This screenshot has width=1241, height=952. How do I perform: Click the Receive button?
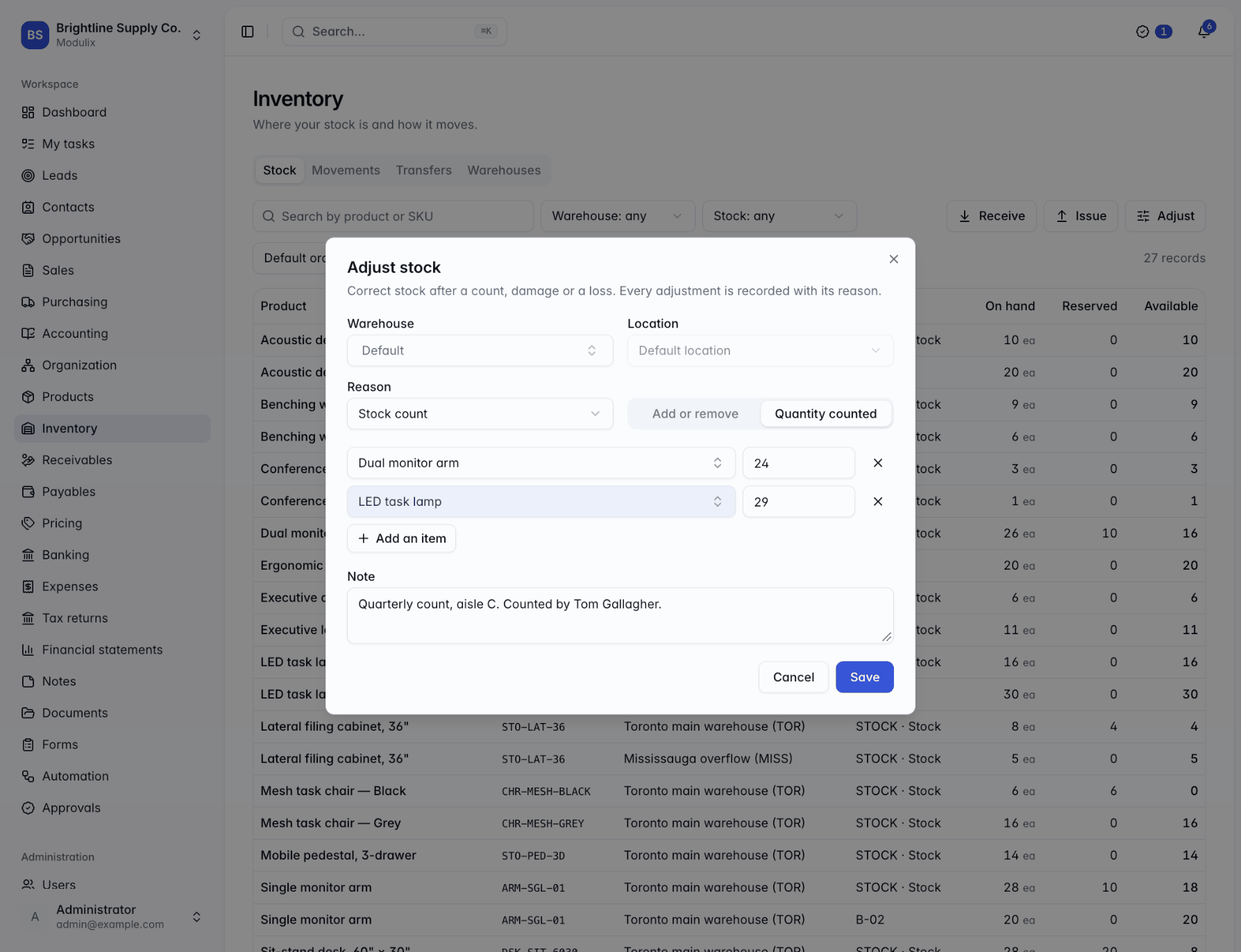(990, 216)
